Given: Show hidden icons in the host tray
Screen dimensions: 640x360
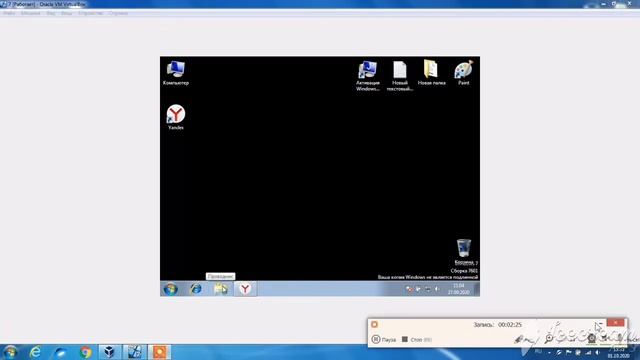Looking at the screenshot, I should click(x=549, y=352).
